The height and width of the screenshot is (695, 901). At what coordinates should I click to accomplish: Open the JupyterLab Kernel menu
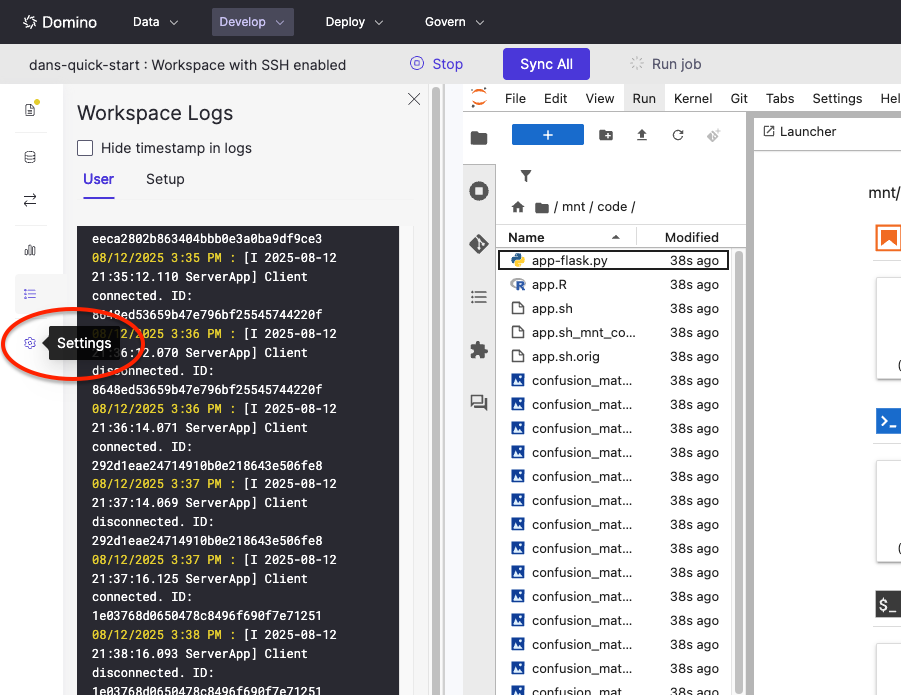[693, 99]
